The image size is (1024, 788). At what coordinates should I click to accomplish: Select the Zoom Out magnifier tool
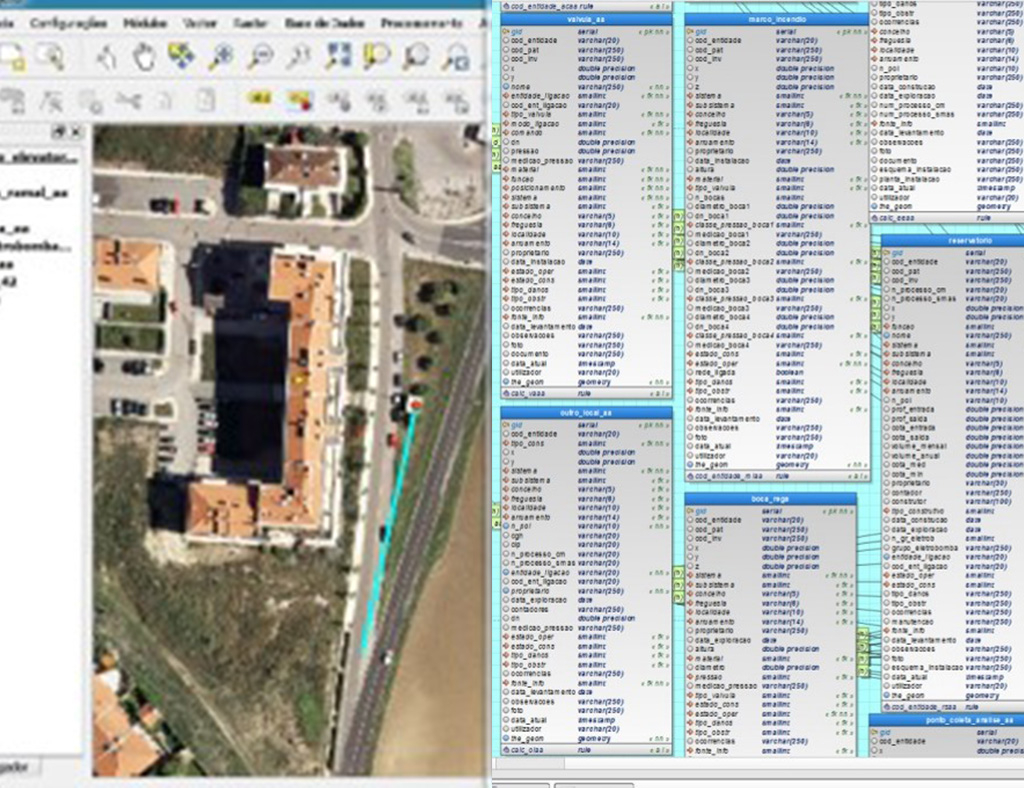point(260,57)
